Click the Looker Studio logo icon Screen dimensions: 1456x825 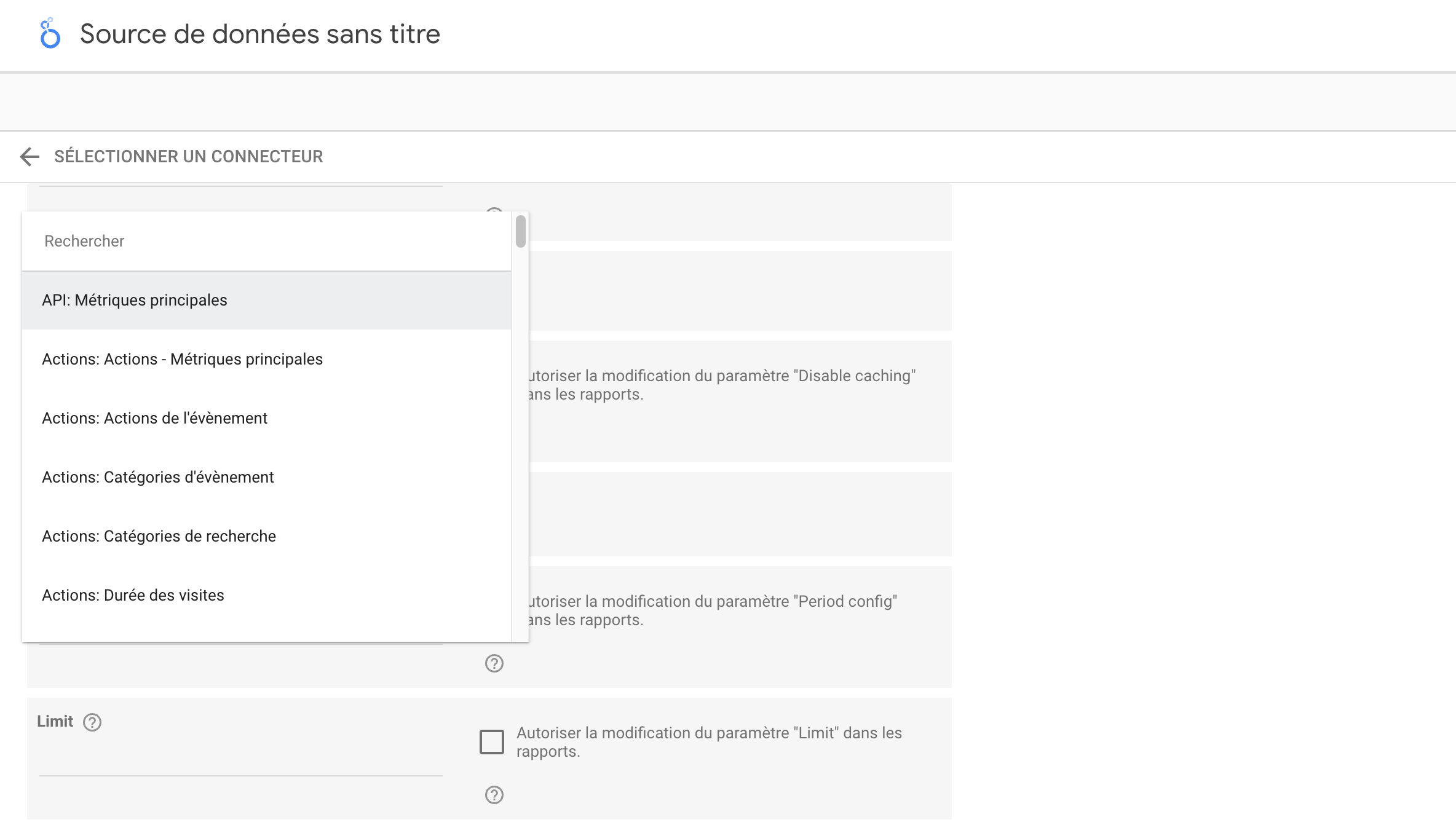[50, 34]
